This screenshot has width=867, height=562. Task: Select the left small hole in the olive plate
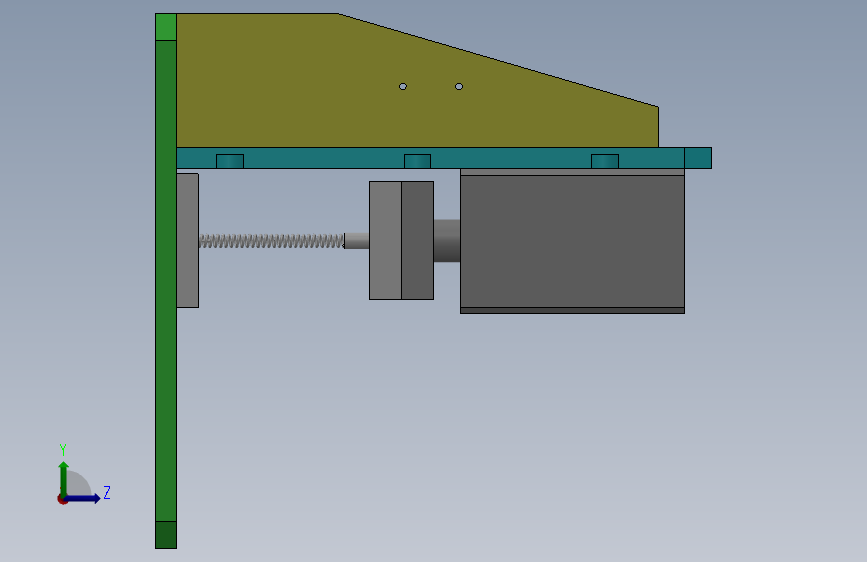pos(403,86)
